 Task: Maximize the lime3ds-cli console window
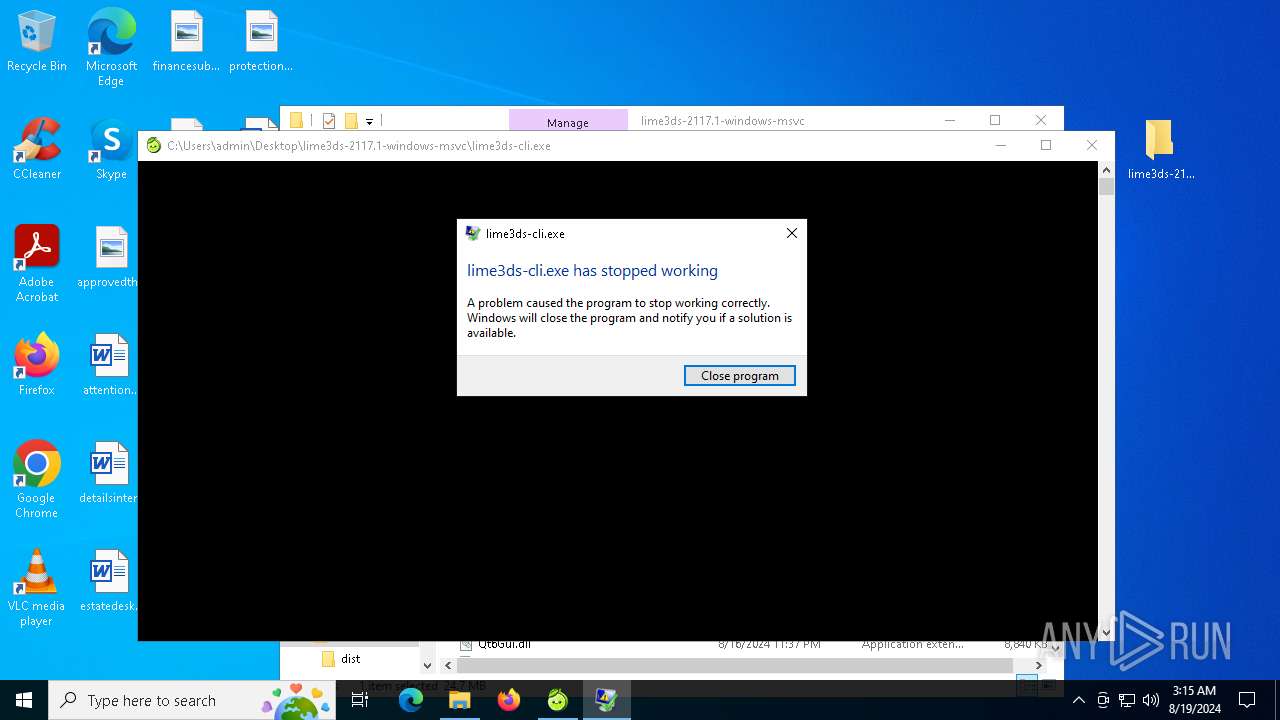tap(1046, 145)
